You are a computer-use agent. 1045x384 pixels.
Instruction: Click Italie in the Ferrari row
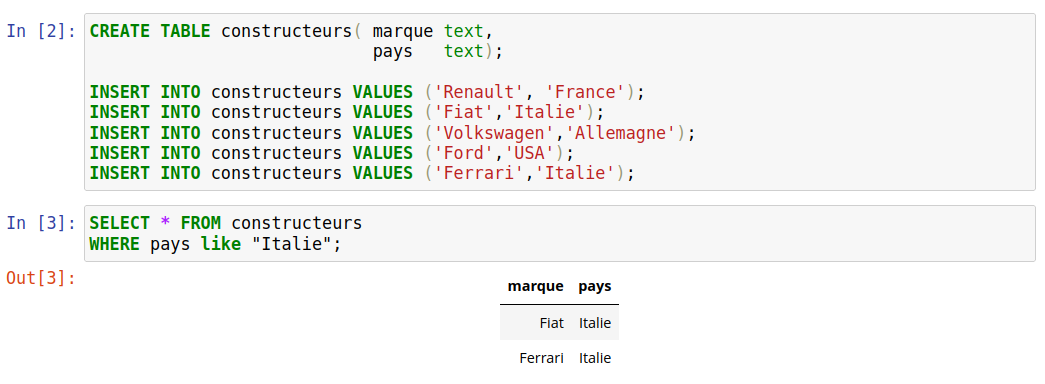pos(594,358)
